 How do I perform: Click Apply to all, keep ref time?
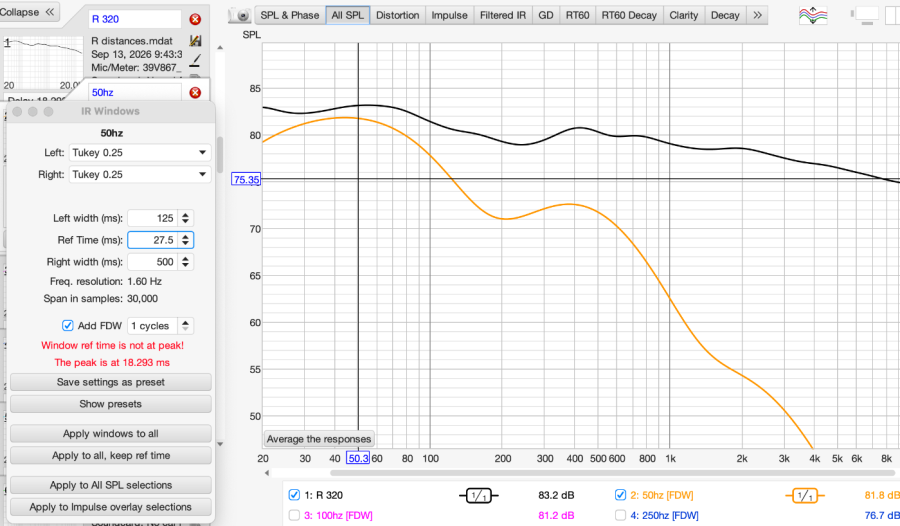point(111,455)
